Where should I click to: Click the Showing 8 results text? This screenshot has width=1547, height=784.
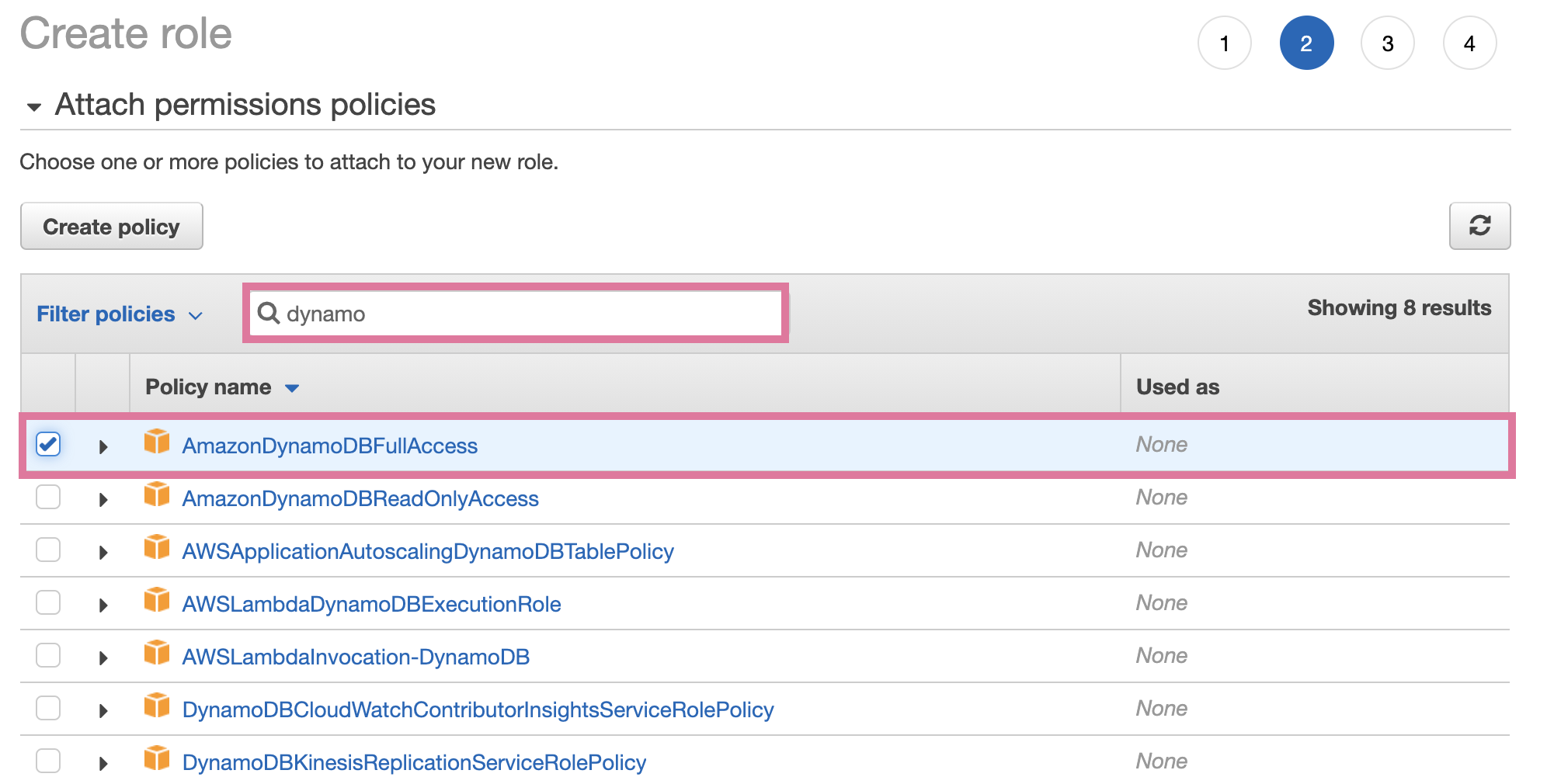(1399, 308)
